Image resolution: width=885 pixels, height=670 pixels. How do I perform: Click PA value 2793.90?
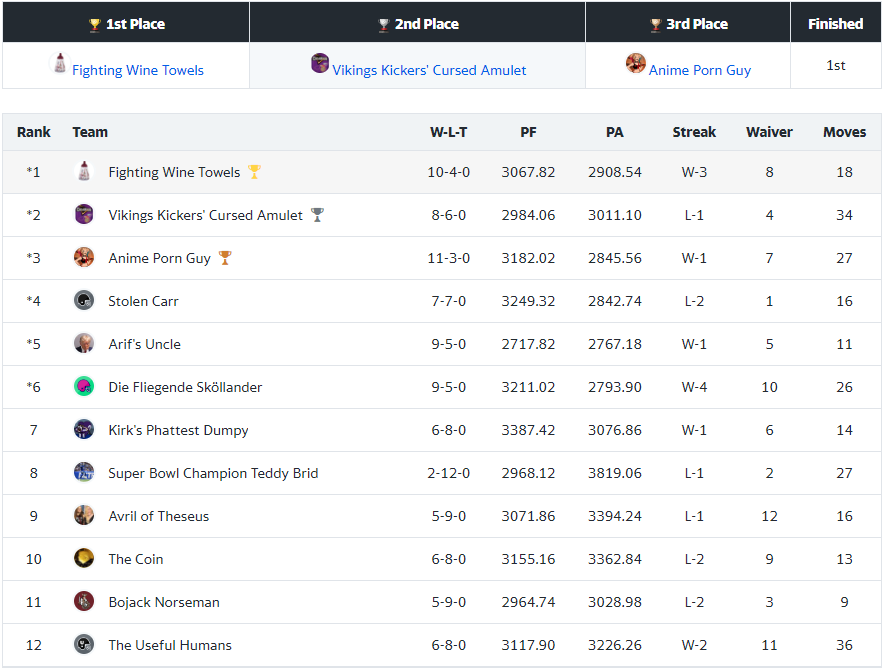coord(615,387)
